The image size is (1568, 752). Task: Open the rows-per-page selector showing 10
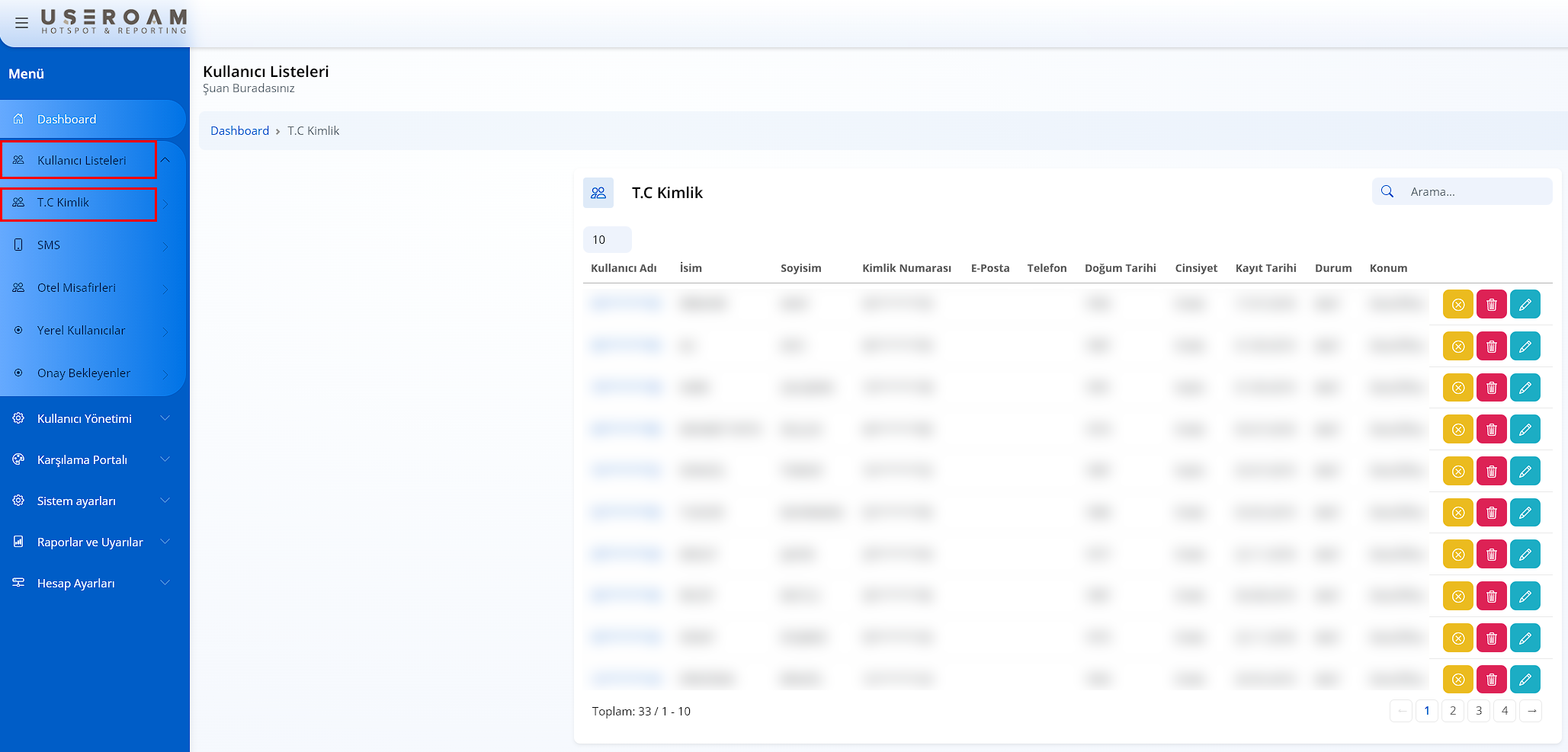607,239
